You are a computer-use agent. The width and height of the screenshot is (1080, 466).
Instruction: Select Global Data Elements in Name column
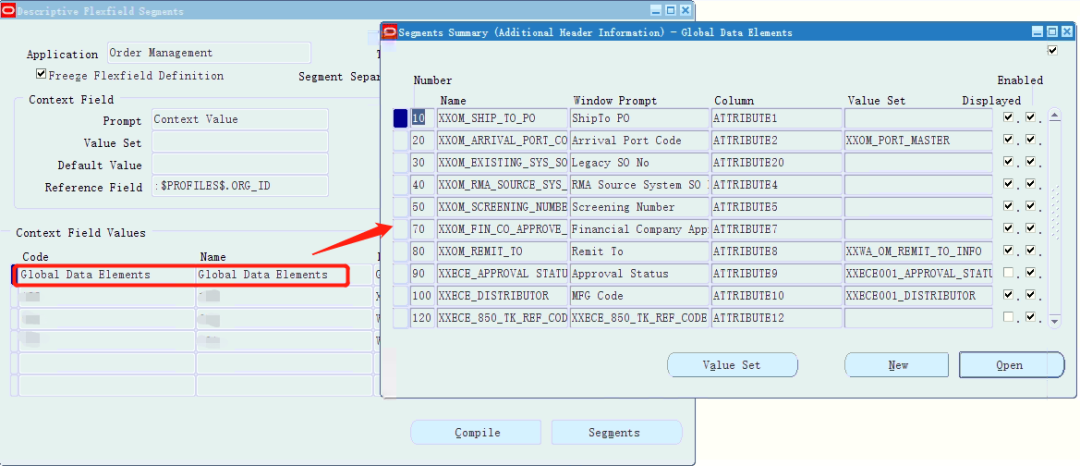[x=284, y=275]
